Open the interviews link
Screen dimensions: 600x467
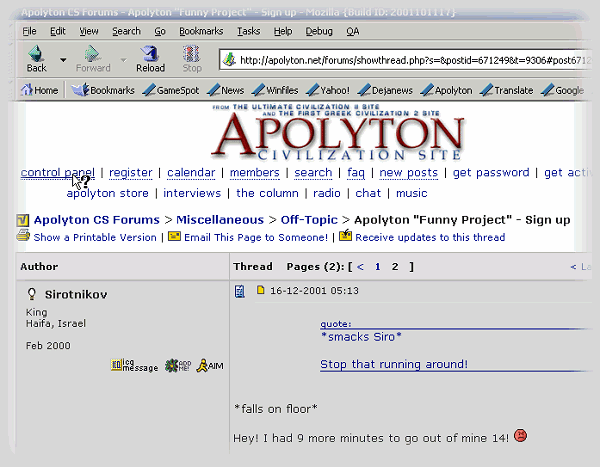click(x=192, y=193)
